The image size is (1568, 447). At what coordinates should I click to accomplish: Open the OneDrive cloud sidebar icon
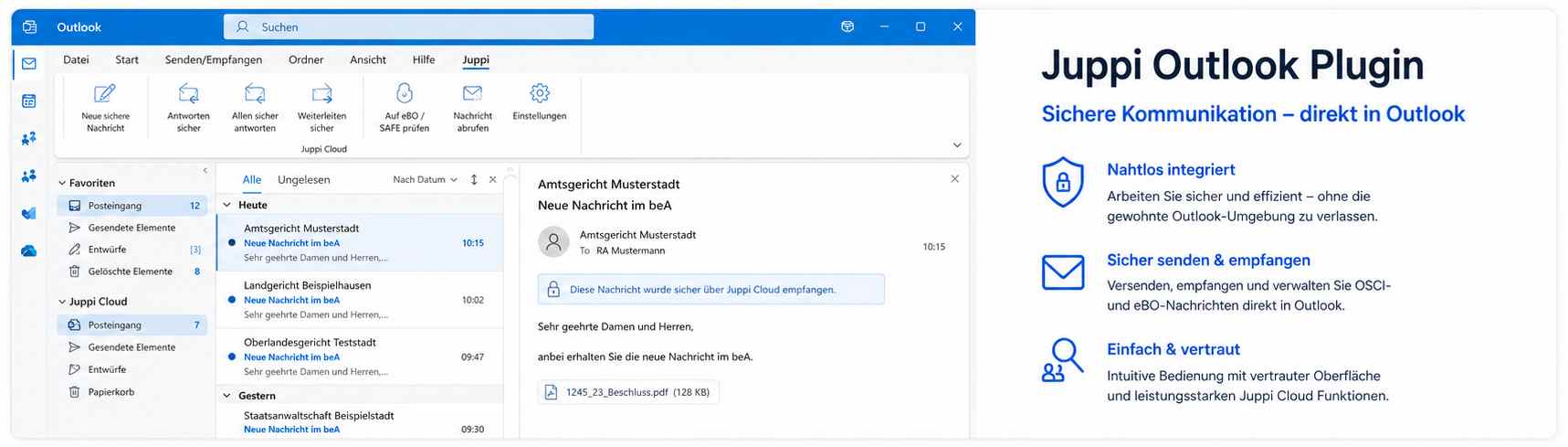pos(29,250)
